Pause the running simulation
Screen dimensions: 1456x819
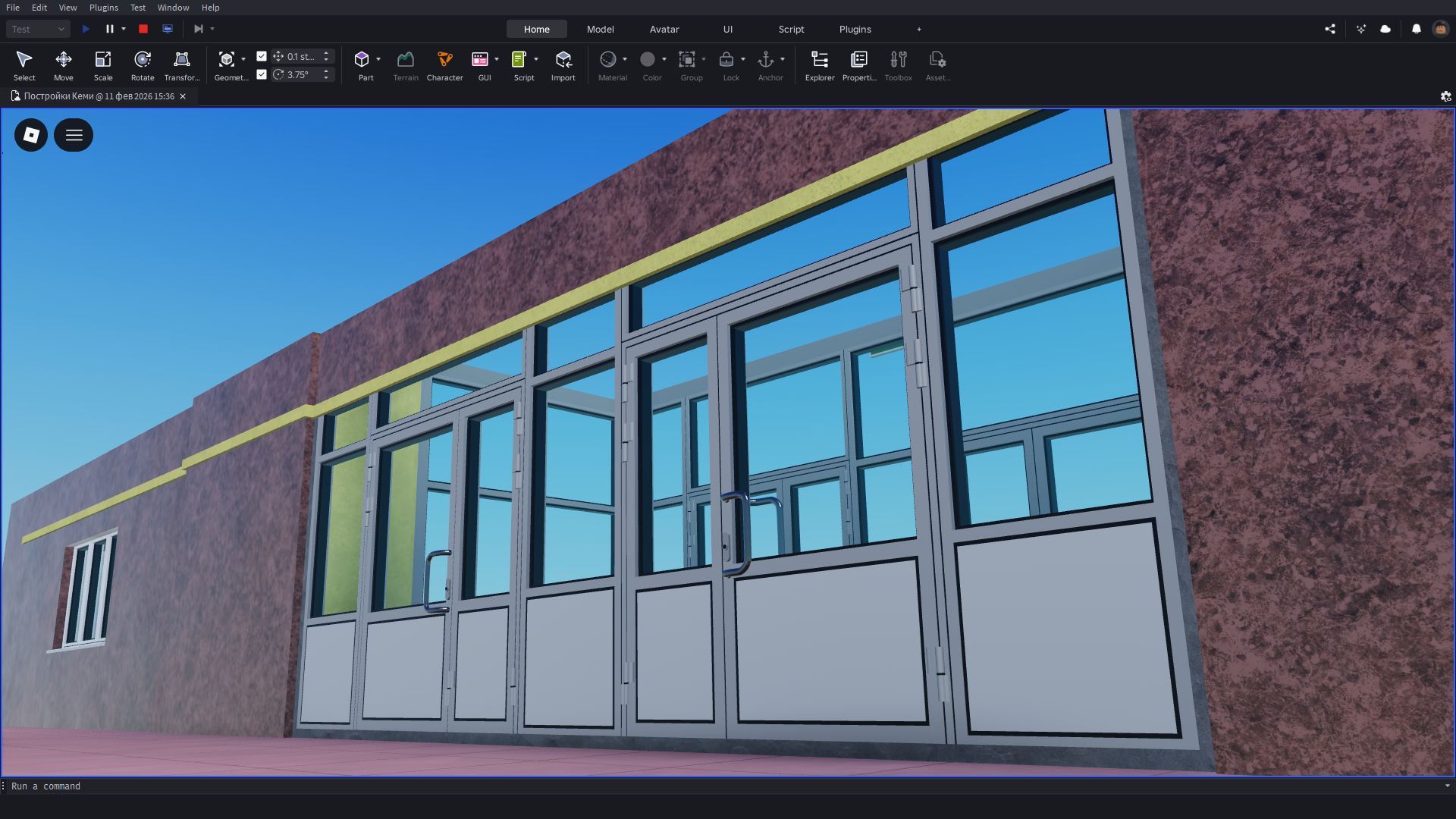(110, 29)
